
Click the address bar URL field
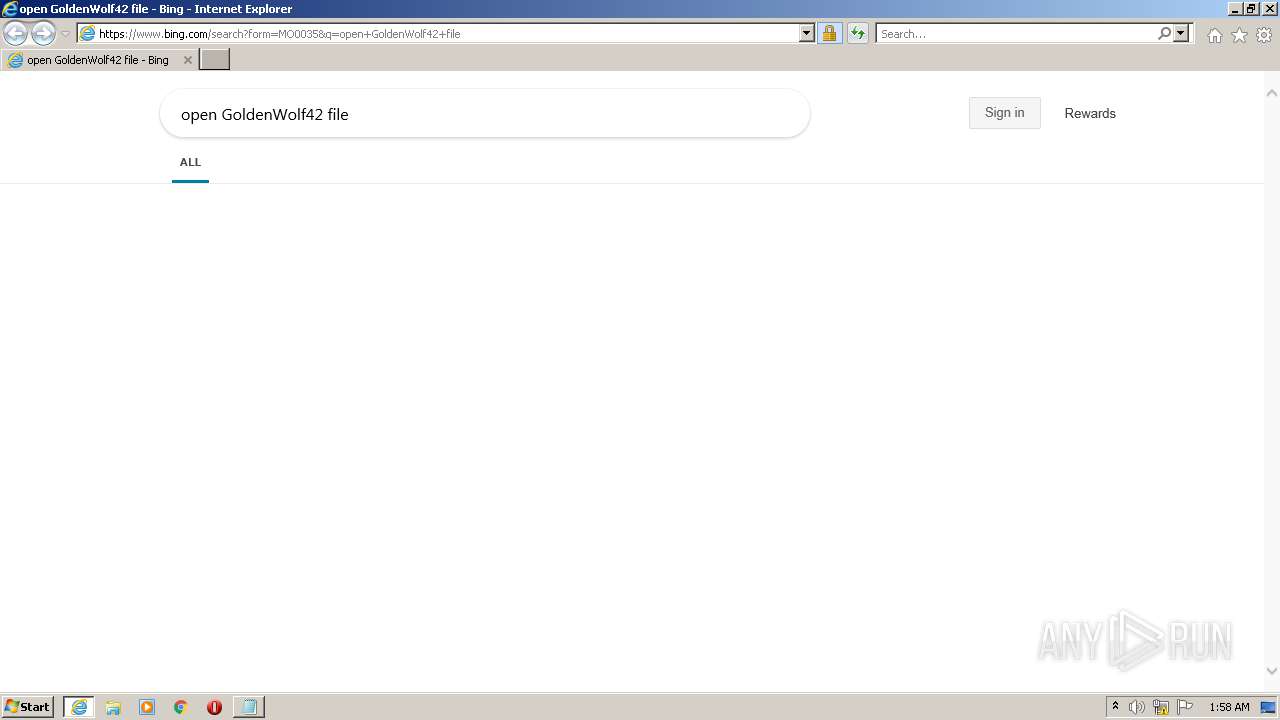tap(446, 33)
